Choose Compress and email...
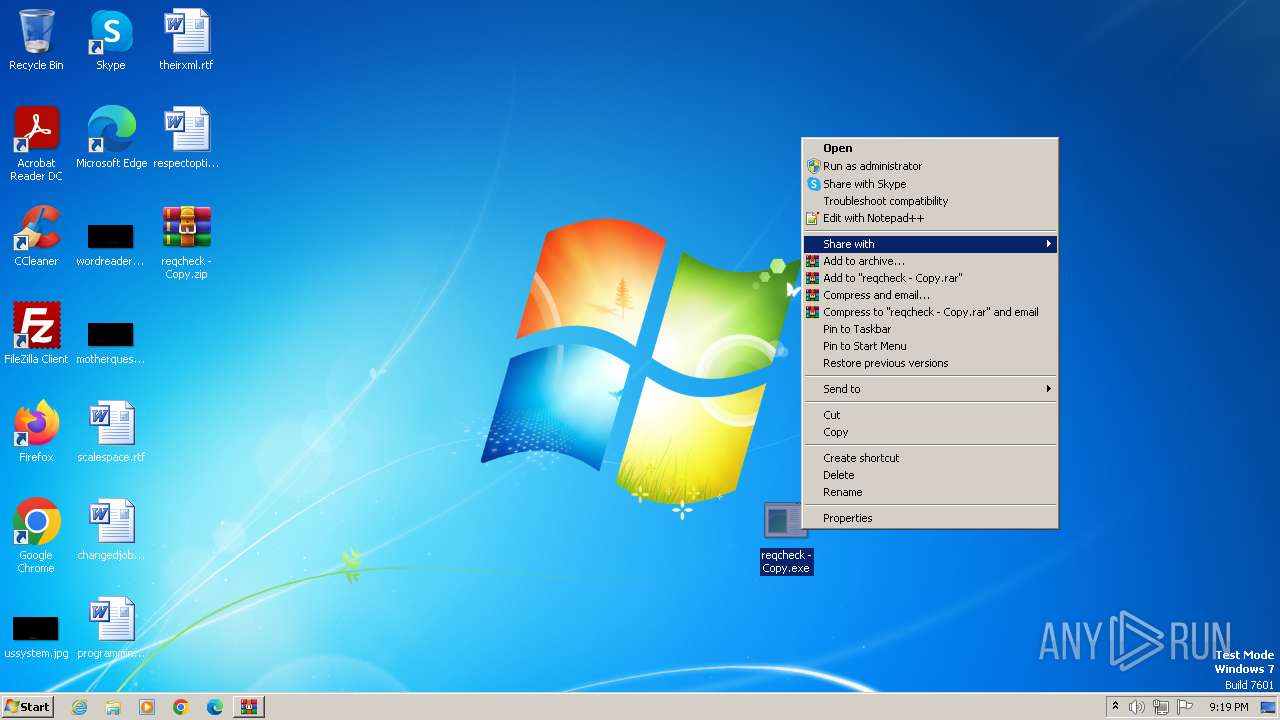 click(x=930, y=295)
